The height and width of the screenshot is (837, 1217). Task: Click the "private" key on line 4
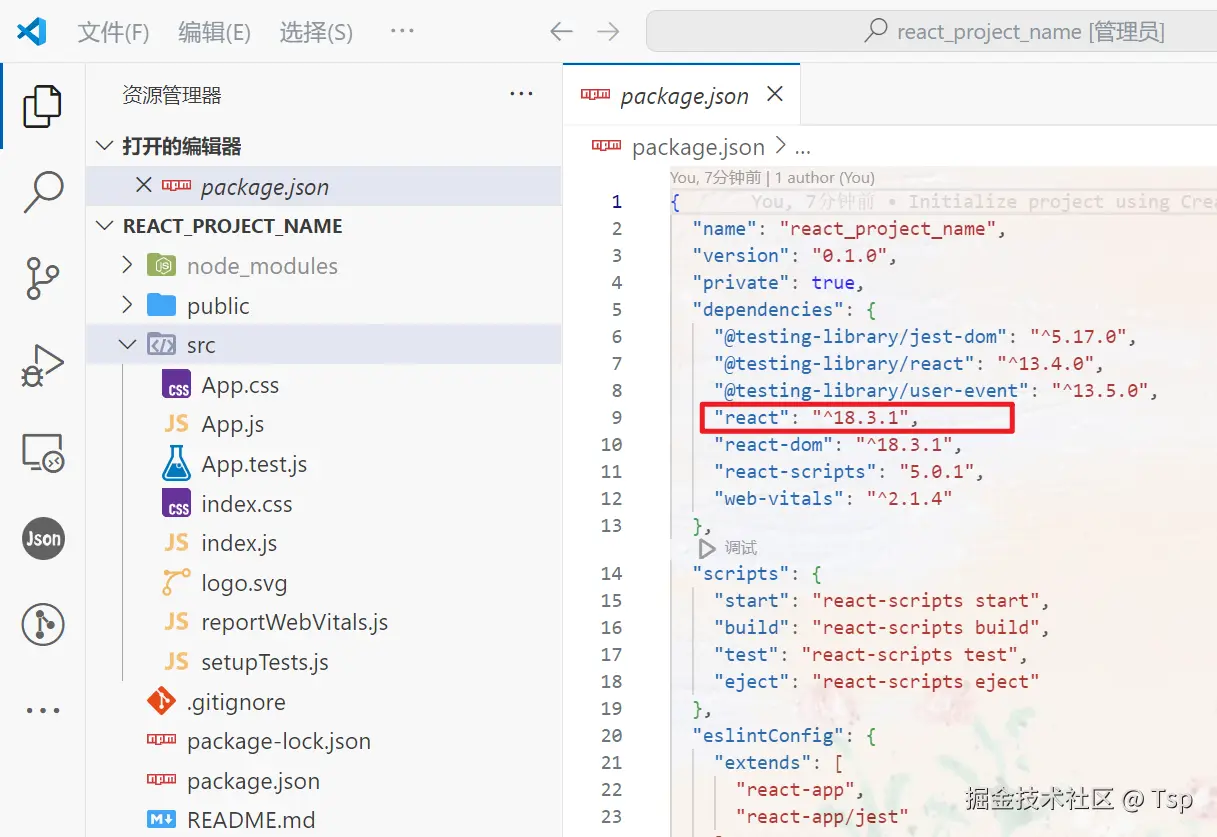click(741, 282)
